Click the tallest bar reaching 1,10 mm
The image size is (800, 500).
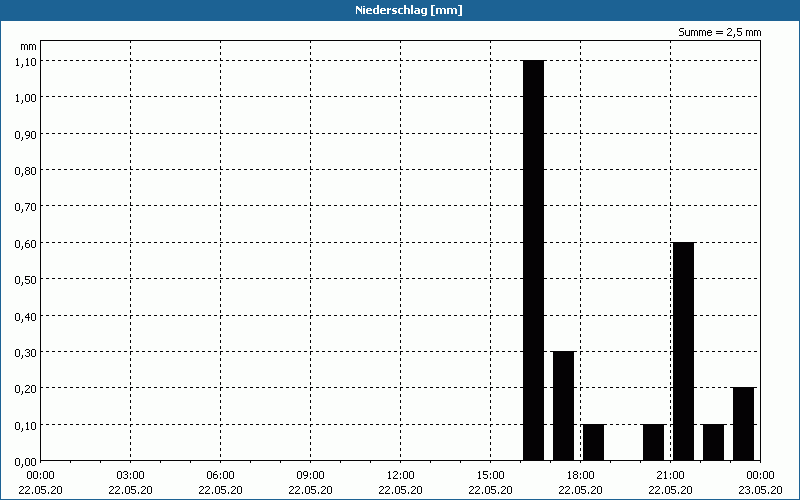[x=534, y=260]
